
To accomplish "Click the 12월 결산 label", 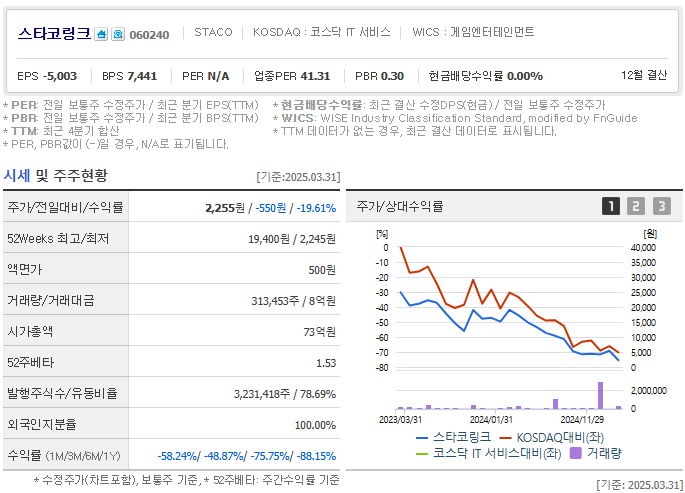I will [644, 75].
